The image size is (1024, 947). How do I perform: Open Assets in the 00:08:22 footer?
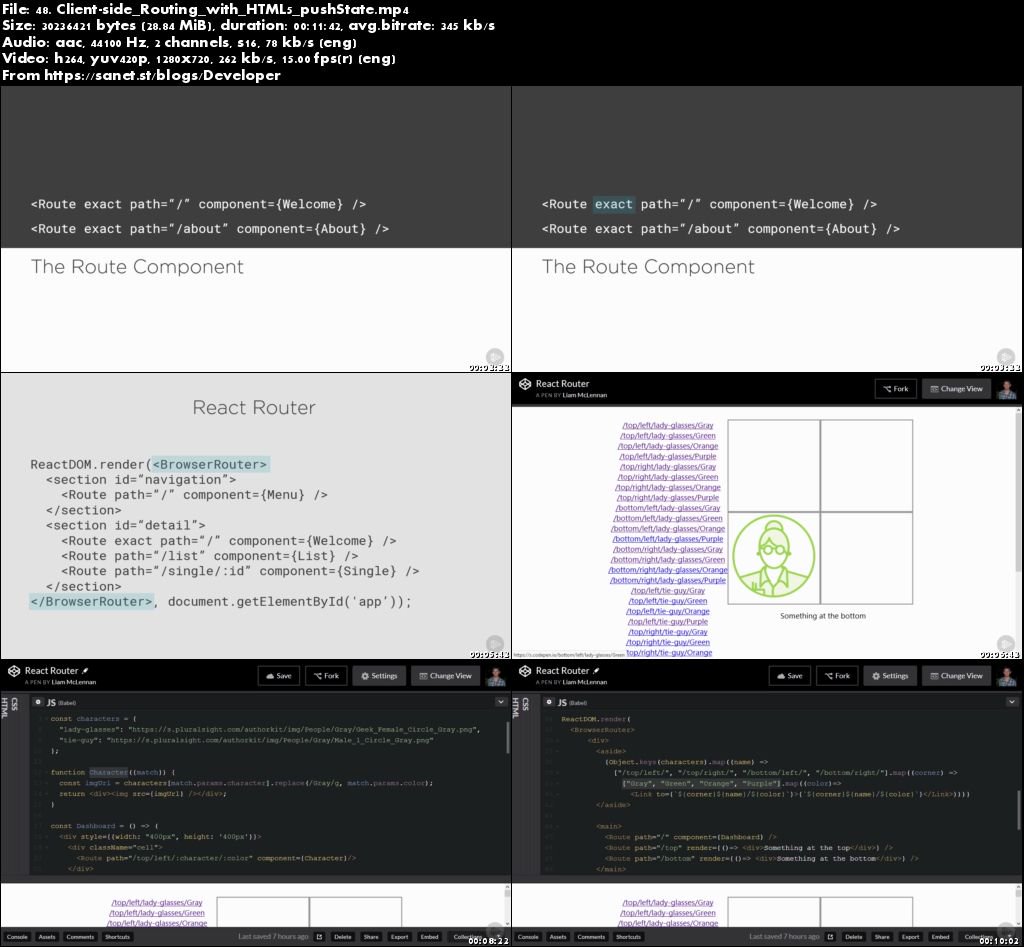tap(47, 937)
